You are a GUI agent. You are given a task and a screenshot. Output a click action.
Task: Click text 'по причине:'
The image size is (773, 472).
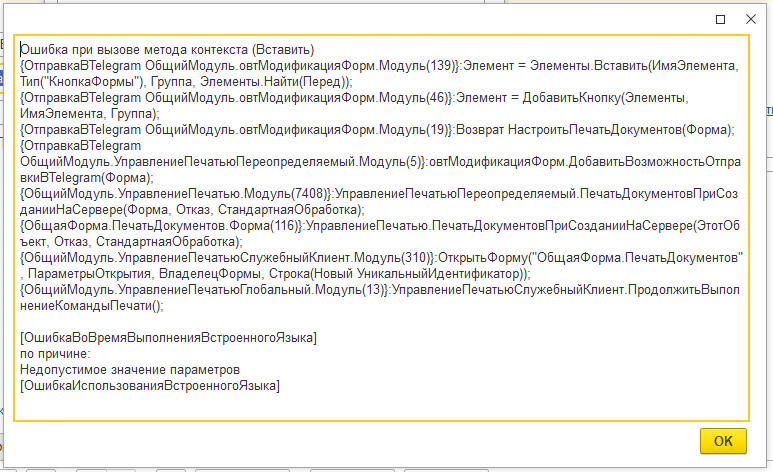[x=55, y=354]
